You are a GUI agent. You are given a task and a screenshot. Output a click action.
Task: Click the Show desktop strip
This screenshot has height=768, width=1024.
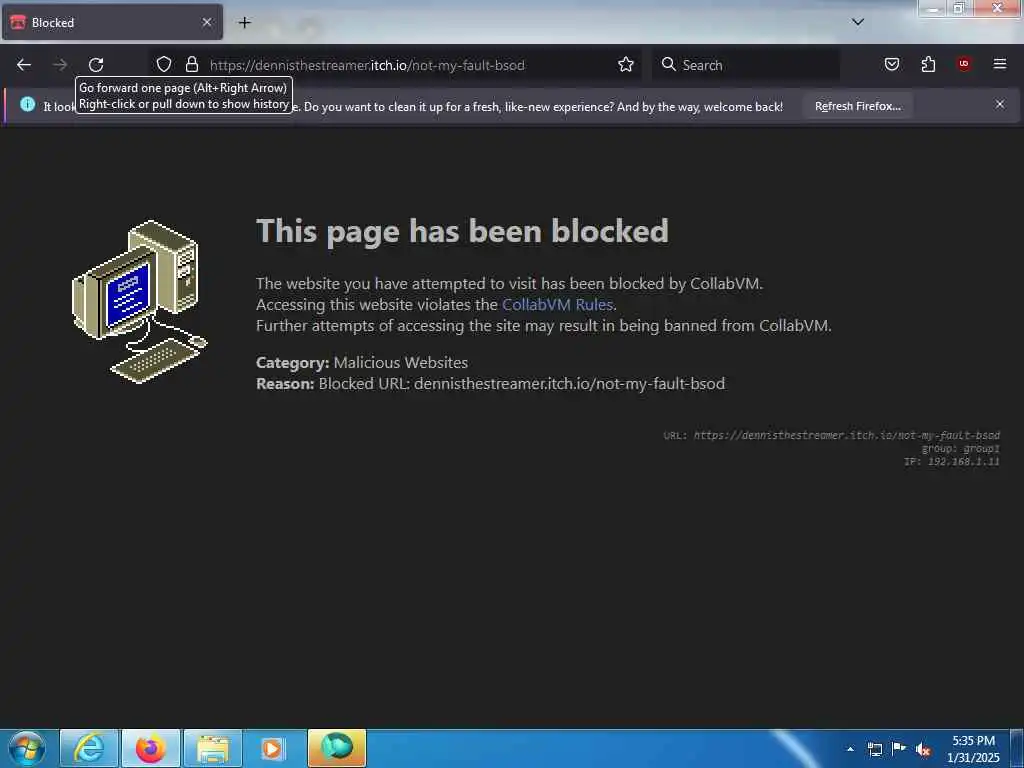pyautogui.click(x=1016, y=748)
